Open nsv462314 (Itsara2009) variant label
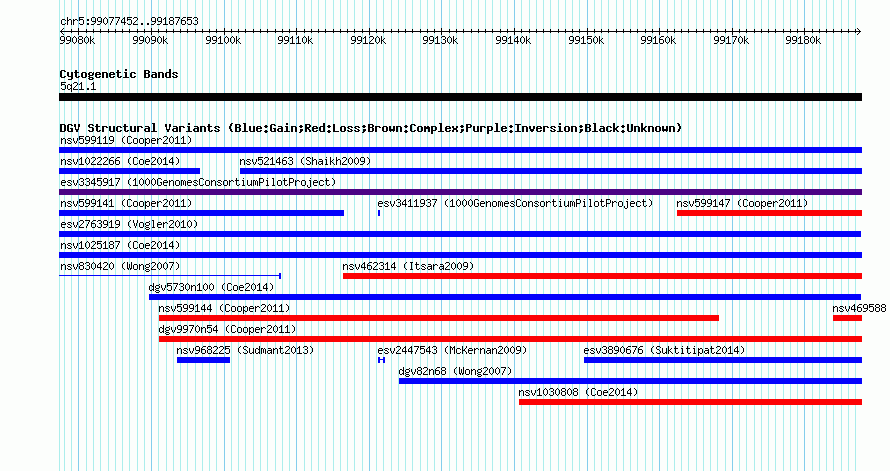The width and height of the screenshot is (890, 471). pyautogui.click(x=408, y=266)
